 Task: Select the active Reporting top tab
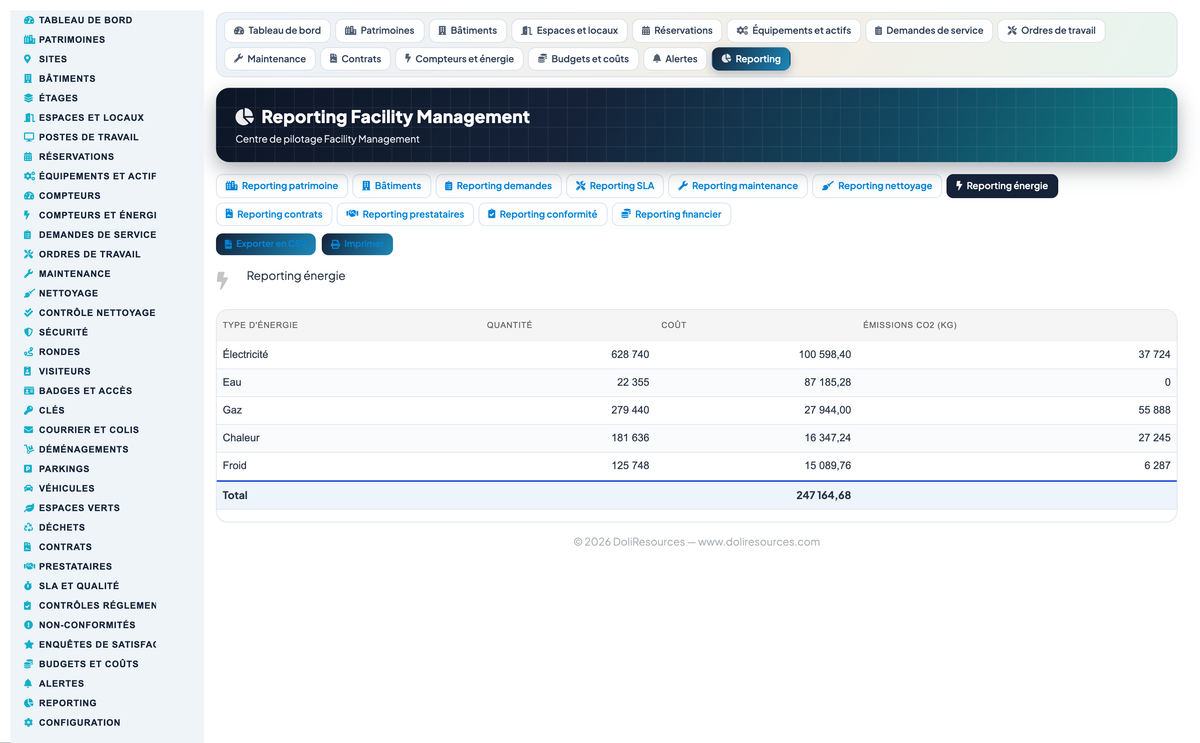[x=751, y=59]
